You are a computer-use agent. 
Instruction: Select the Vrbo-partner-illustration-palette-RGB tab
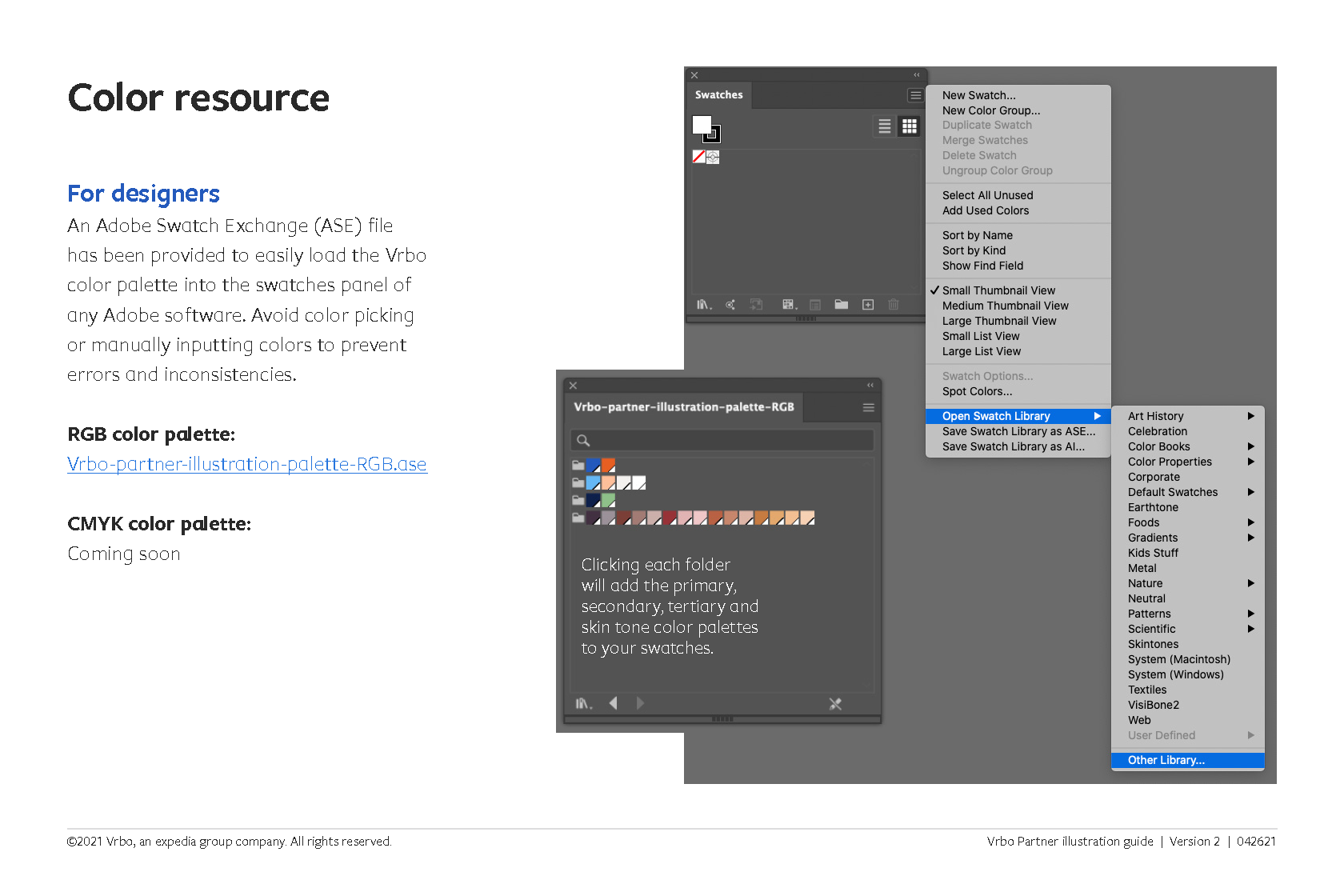point(684,407)
